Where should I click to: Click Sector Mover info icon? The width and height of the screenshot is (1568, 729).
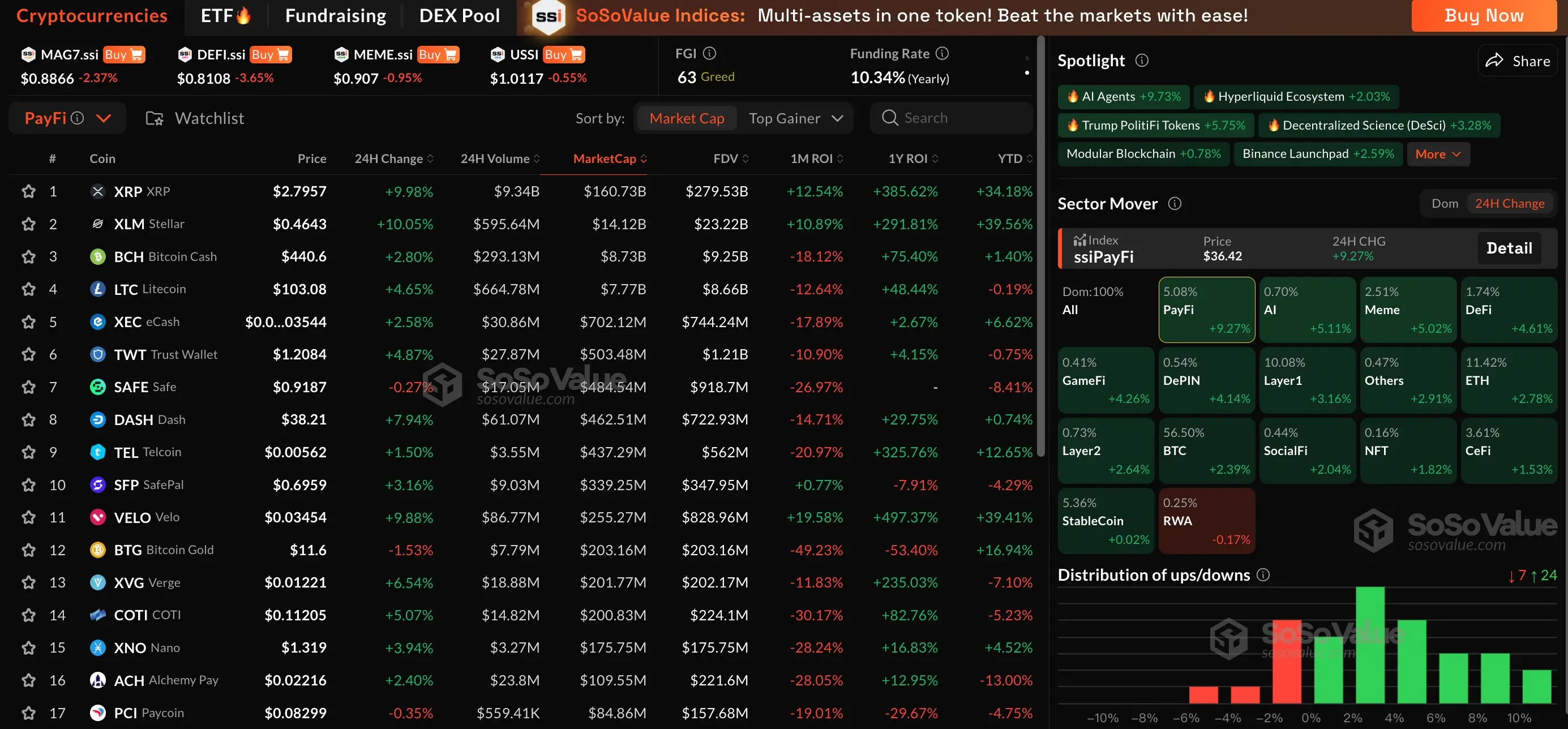click(x=1175, y=203)
